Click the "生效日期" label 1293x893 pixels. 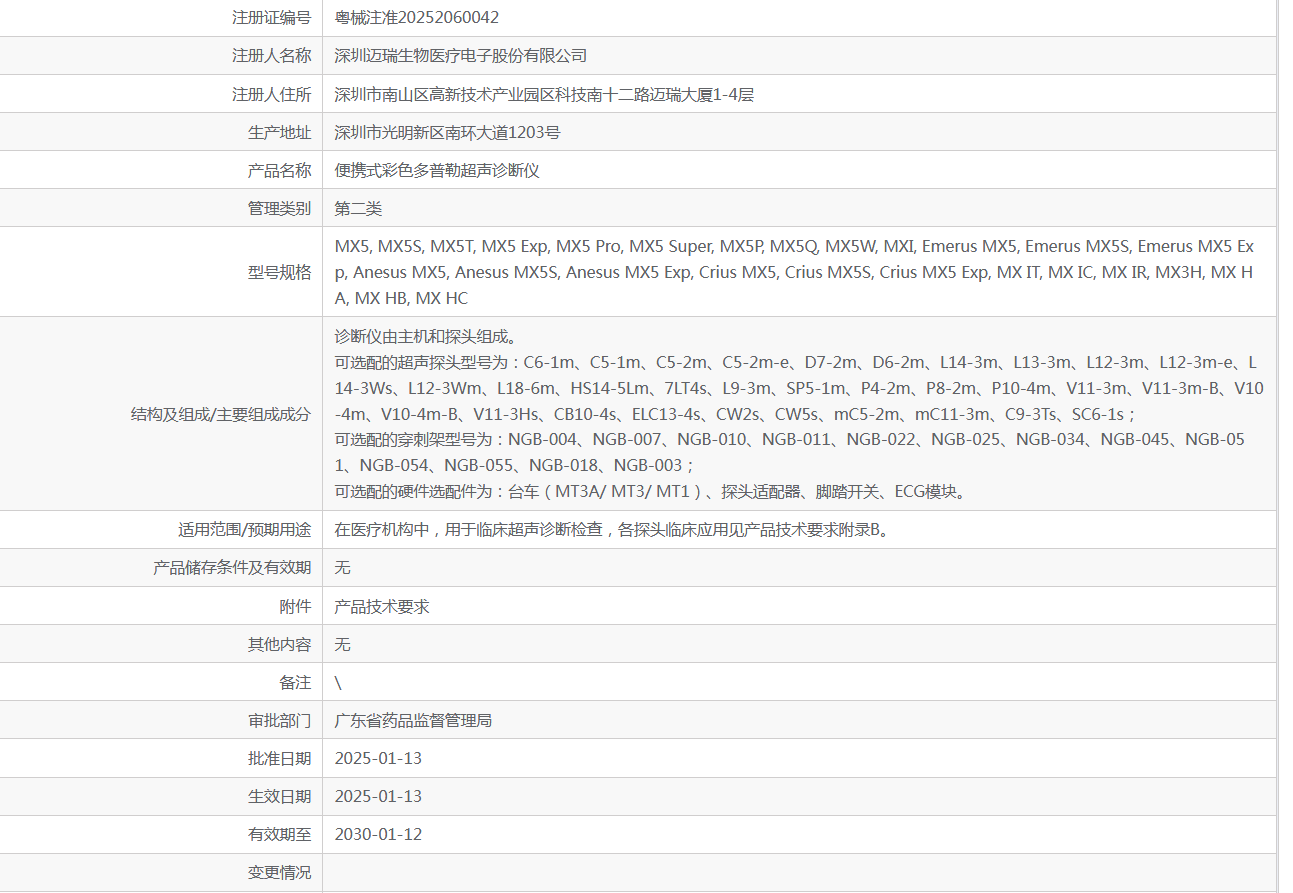(x=279, y=796)
